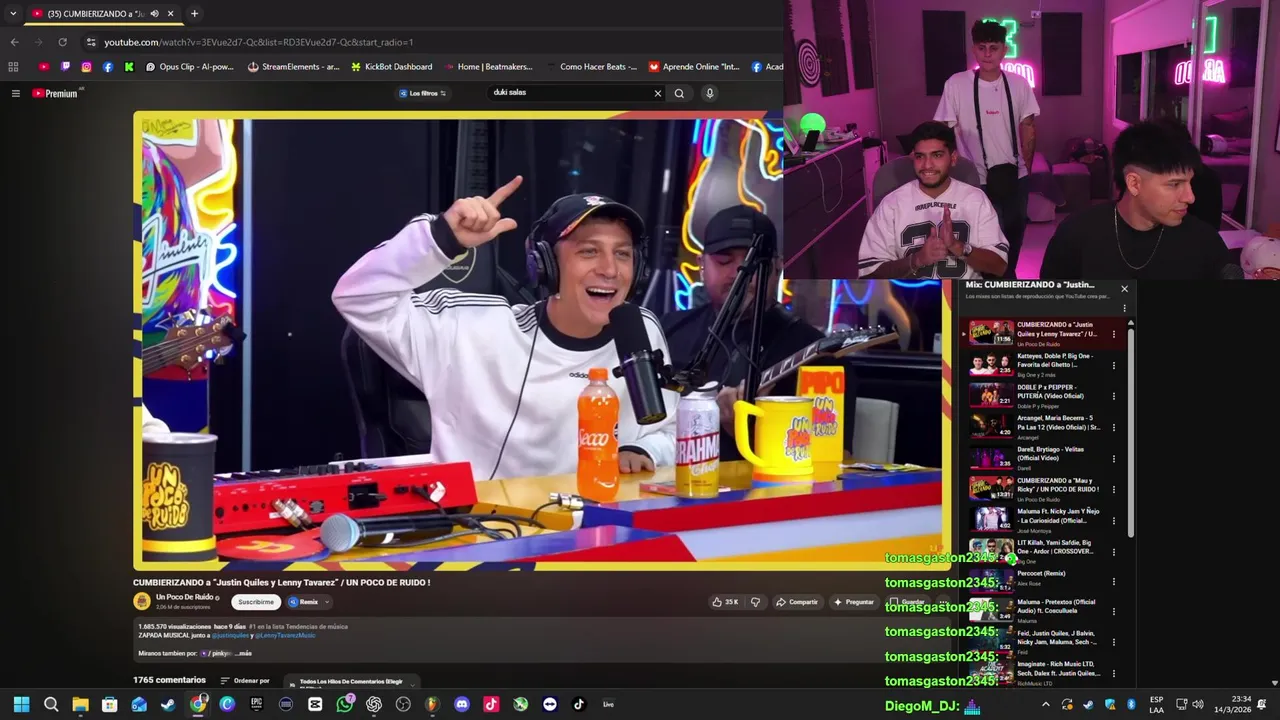This screenshot has height=720, width=1280.
Task: Close the CUMBIERIZANDO browser tab
Action: [x=170, y=14]
